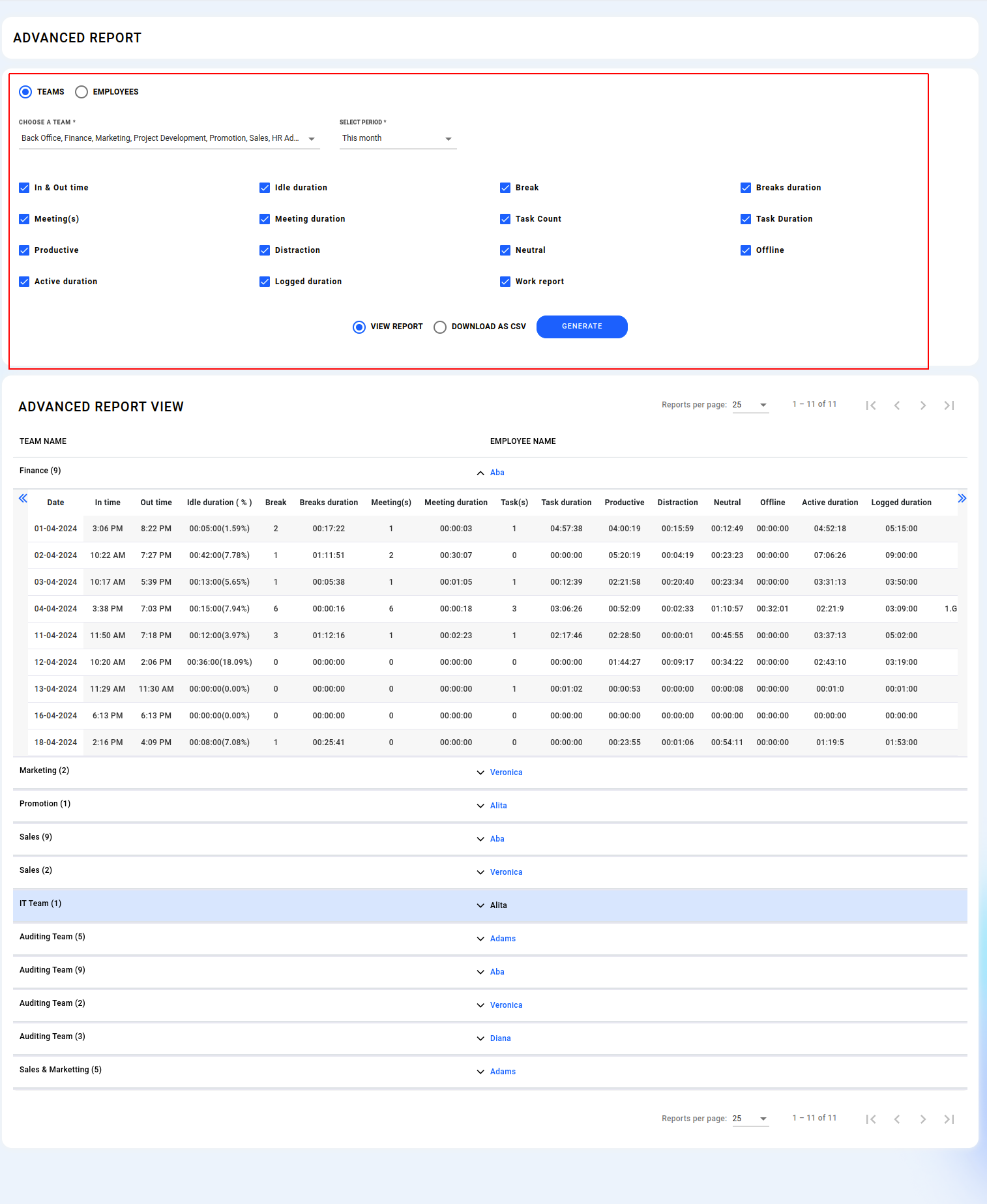Open Diana's employee link in Auditing Team
This screenshot has height=1204, width=987.
(500, 1038)
